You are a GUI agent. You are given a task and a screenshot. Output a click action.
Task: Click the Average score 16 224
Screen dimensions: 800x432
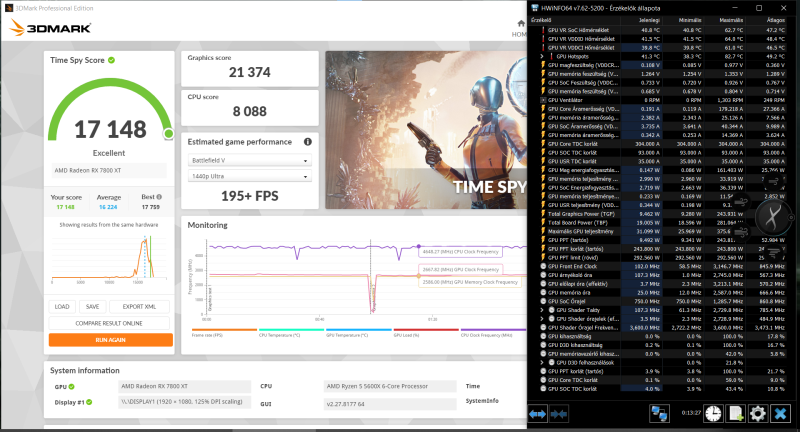coord(108,207)
